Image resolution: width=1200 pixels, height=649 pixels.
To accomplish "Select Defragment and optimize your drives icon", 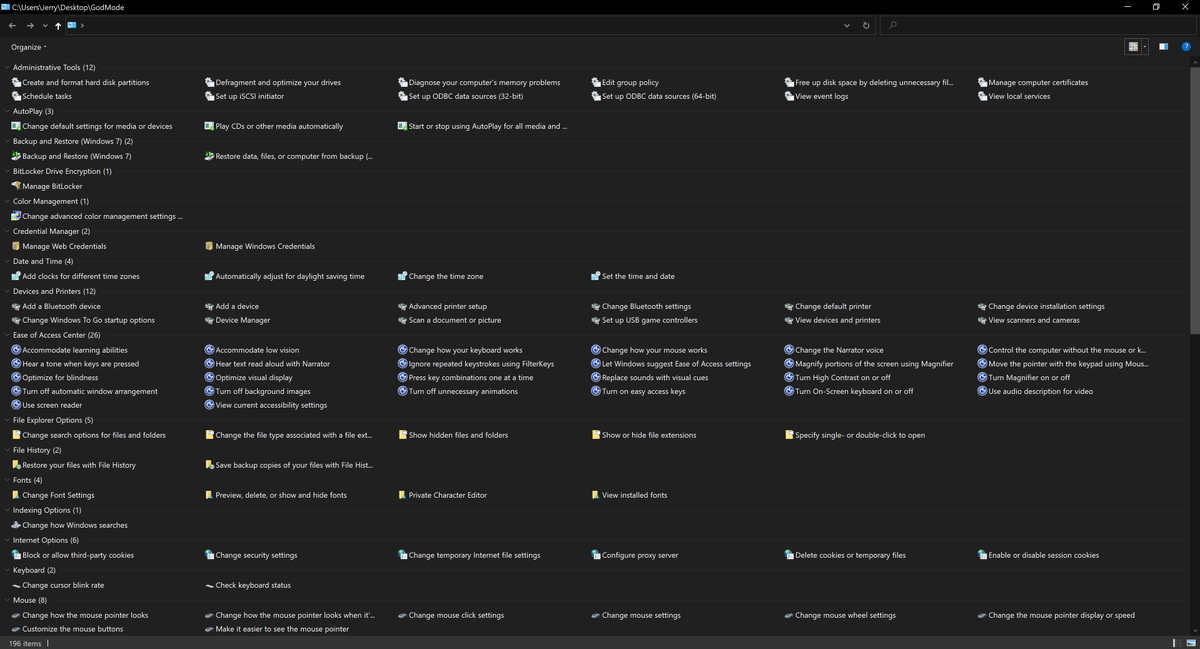I will tap(209, 83).
